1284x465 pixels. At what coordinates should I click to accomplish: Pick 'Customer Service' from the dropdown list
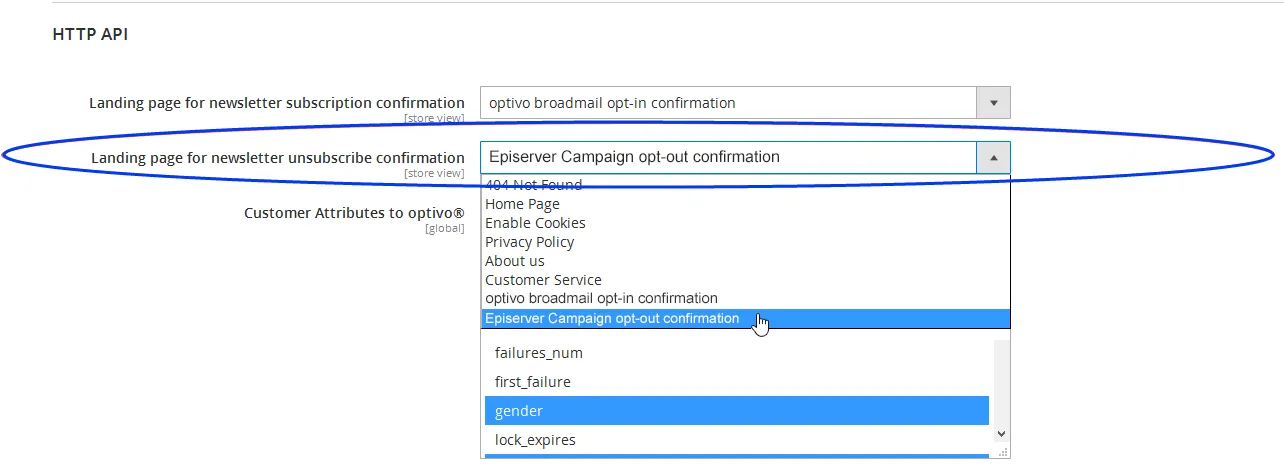click(x=745, y=280)
